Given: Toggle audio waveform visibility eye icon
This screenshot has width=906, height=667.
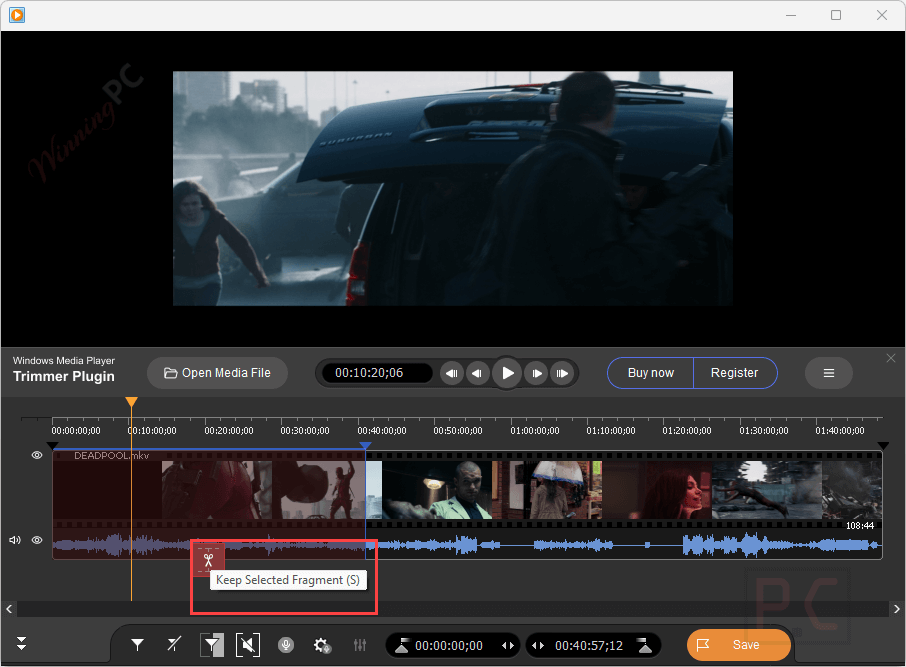Looking at the screenshot, I should point(37,540).
